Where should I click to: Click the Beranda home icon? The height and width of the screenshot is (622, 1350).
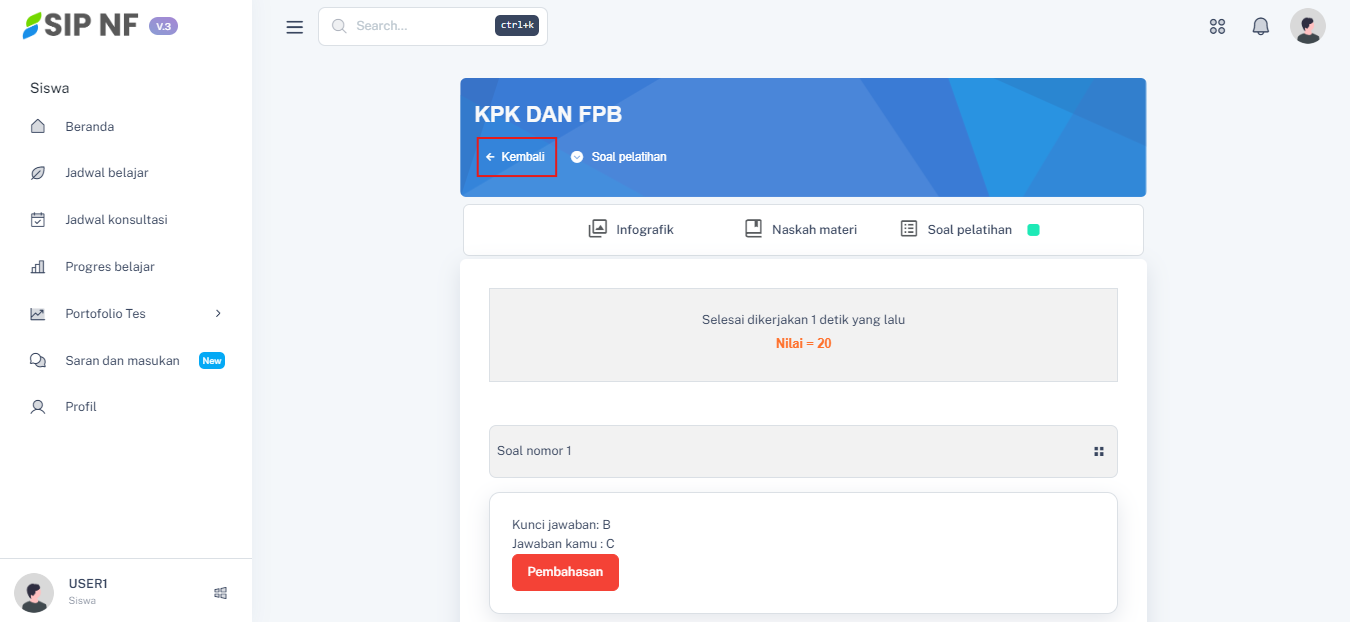[38, 127]
